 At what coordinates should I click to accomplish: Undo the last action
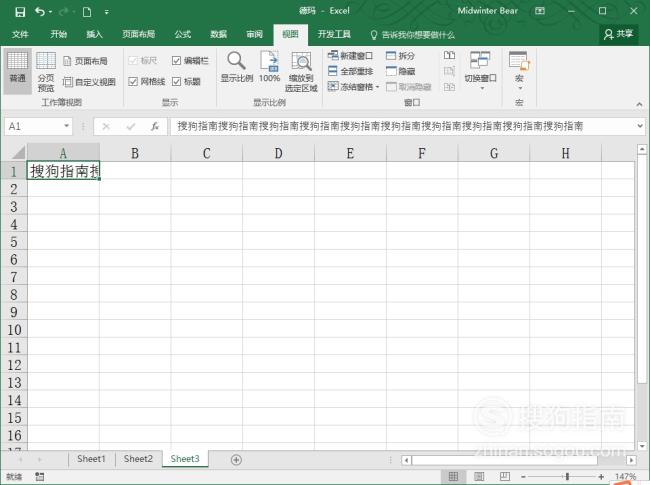tap(40, 12)
